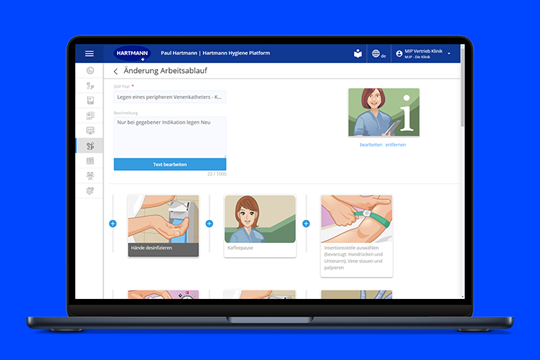Select the Kaffeepause step card
Screen dimensions: 540x360
tap(260, 226)
